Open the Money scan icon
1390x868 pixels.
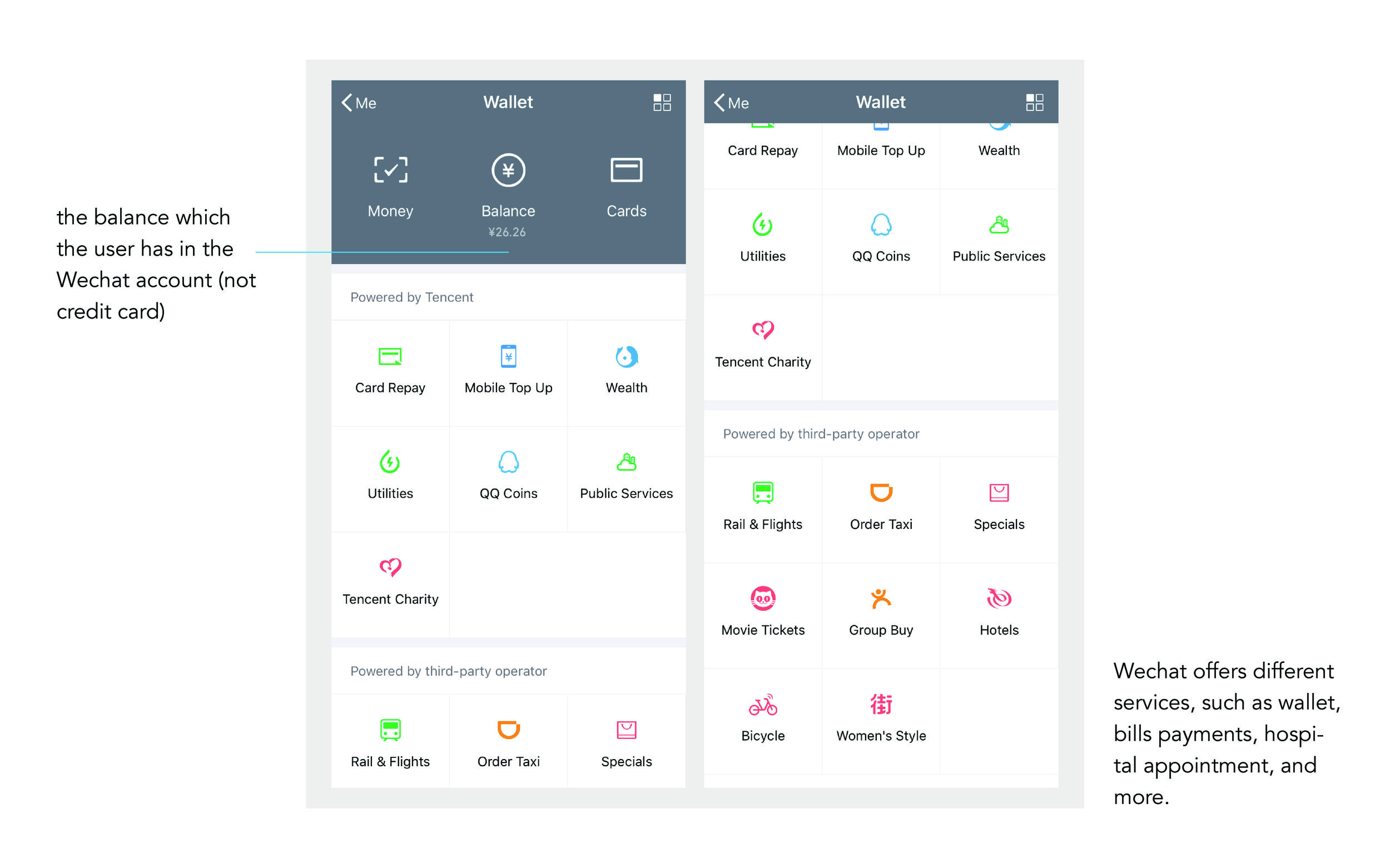click(x=390, y=170)
